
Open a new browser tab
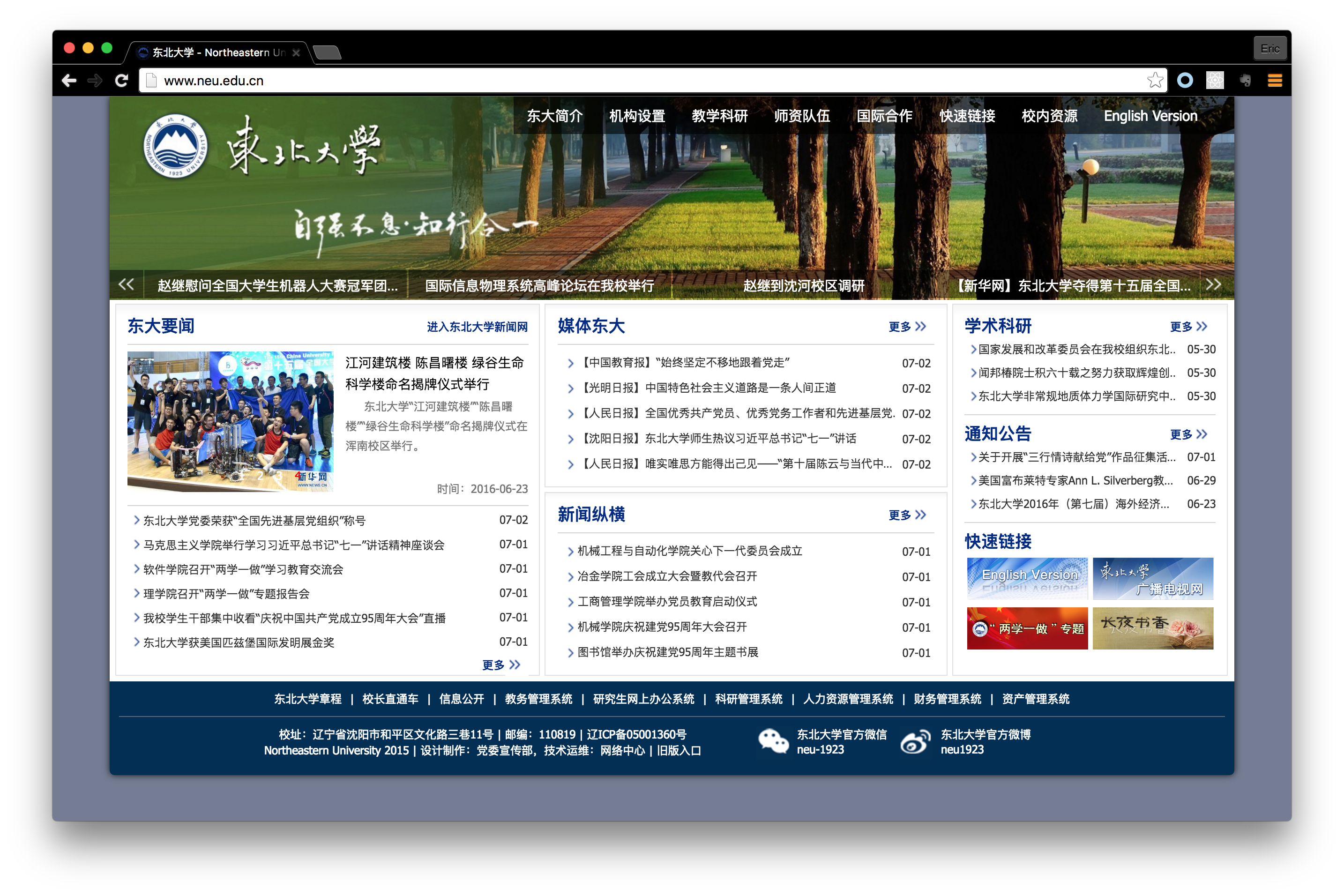click(x=327, y=52)
